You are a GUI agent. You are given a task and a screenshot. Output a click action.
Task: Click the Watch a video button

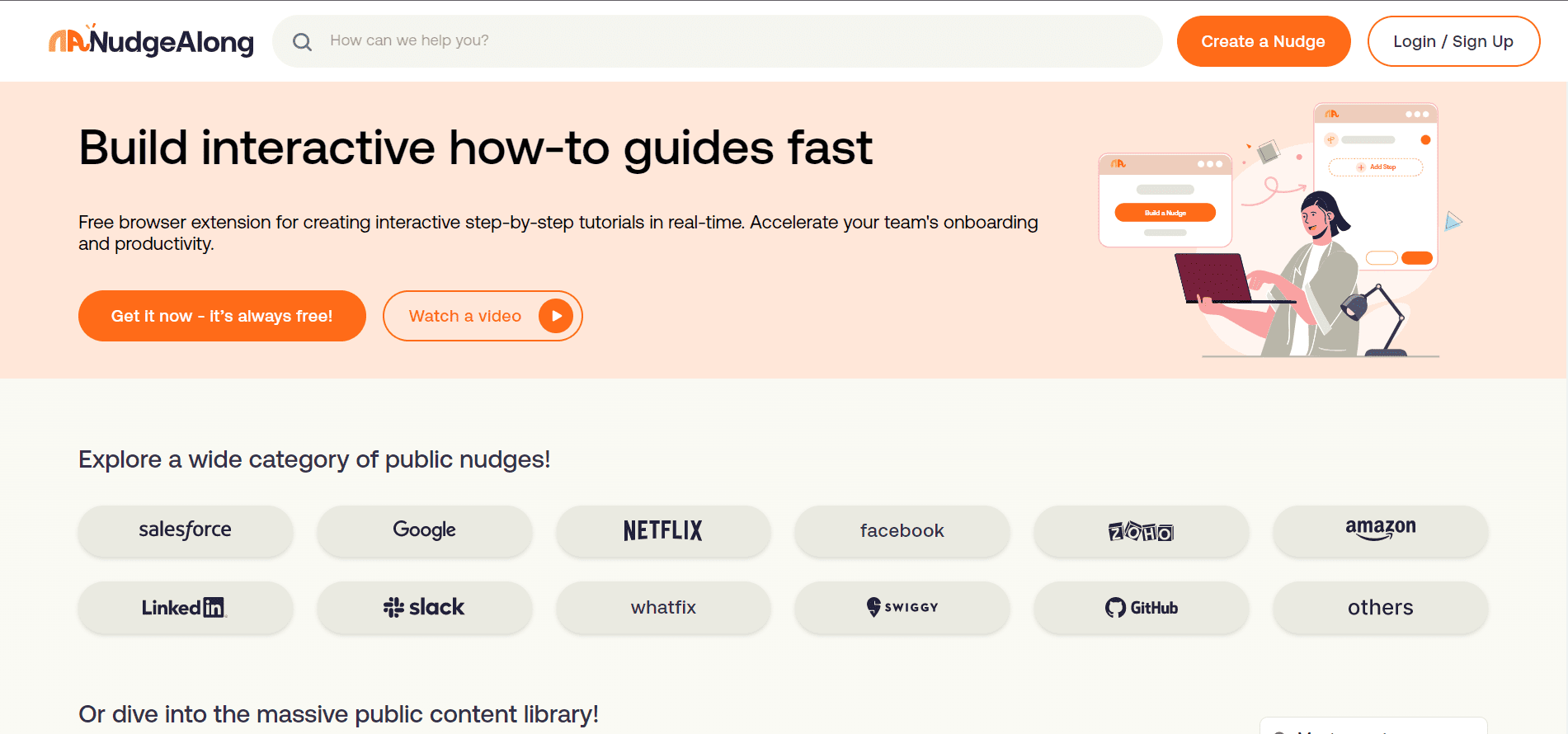[x=483, y=316]
